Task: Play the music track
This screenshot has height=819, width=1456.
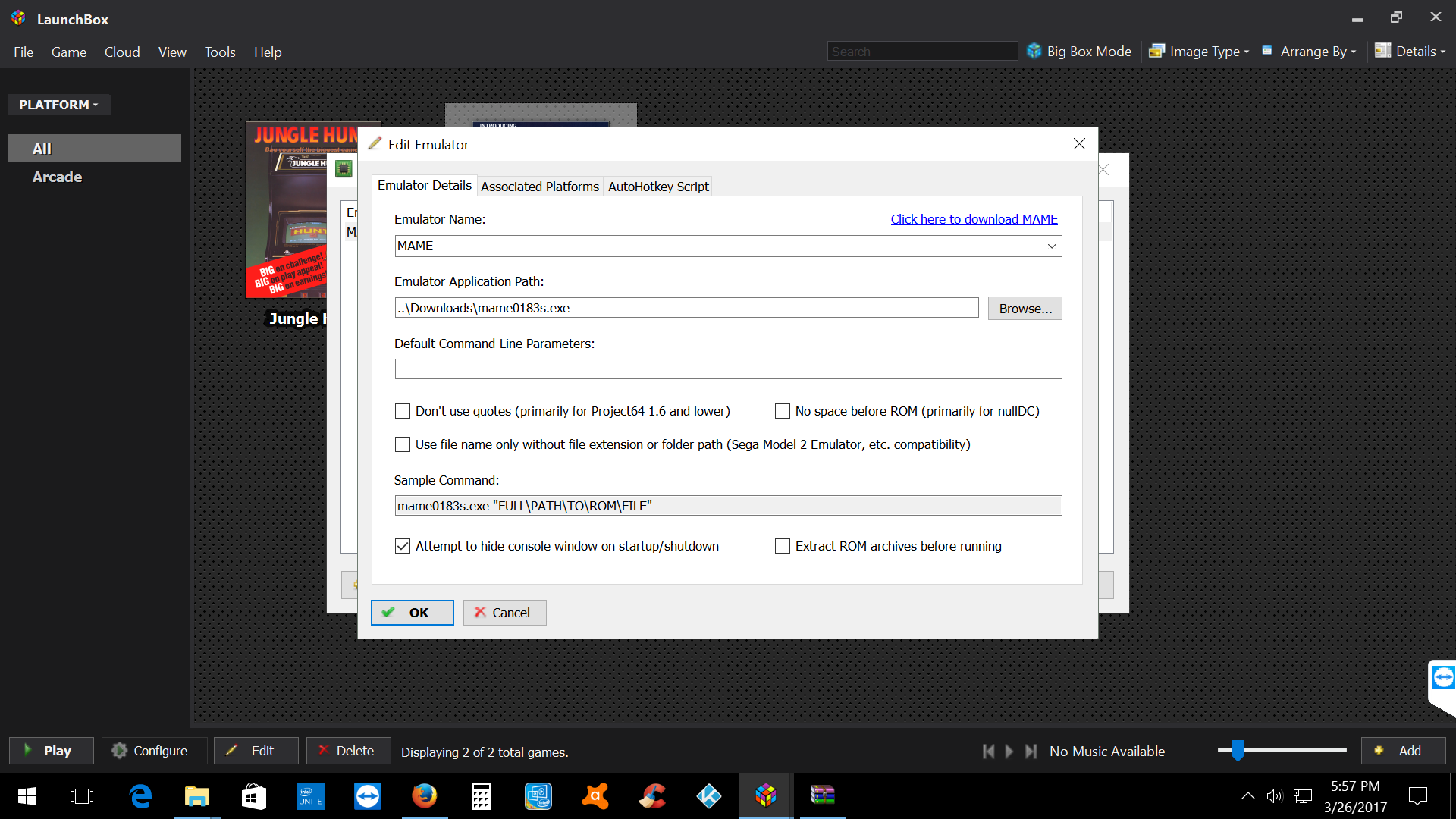Action: pos(1009,751)
